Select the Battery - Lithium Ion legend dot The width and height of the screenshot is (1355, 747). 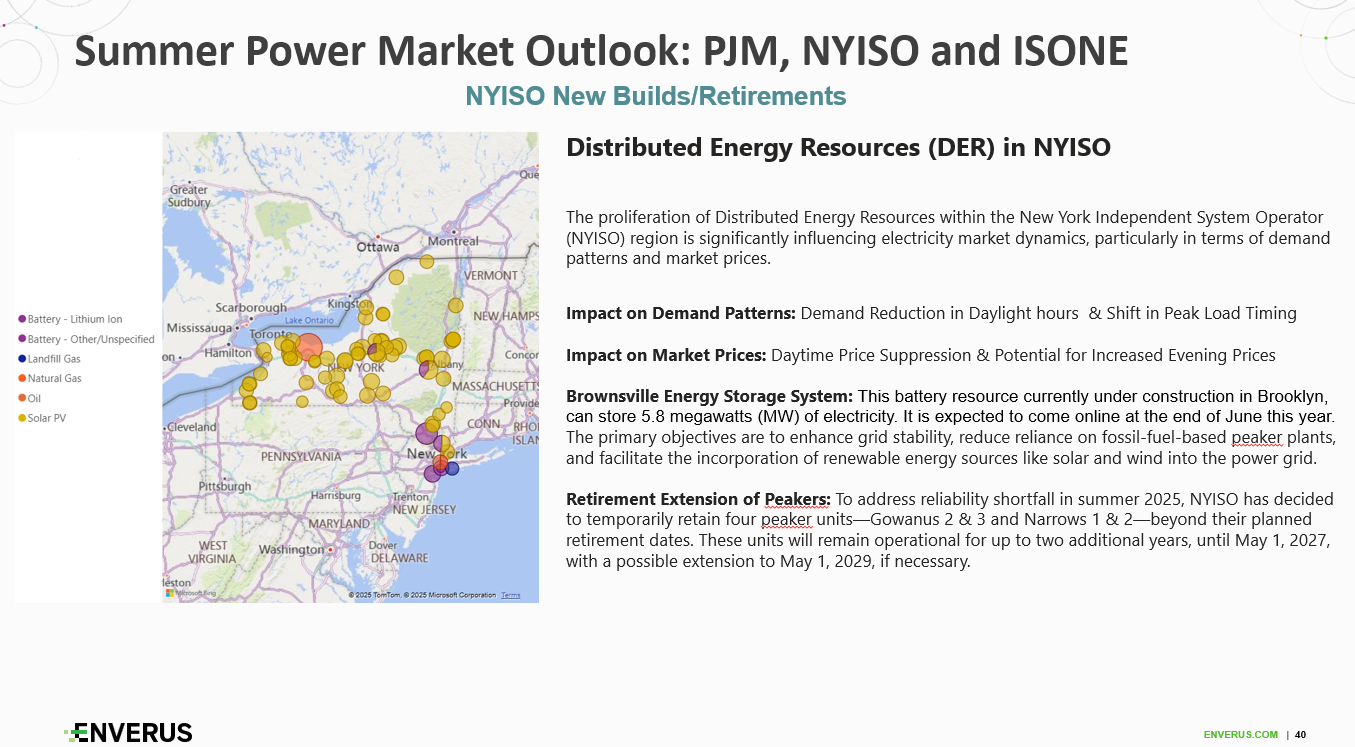click(22, 319)
